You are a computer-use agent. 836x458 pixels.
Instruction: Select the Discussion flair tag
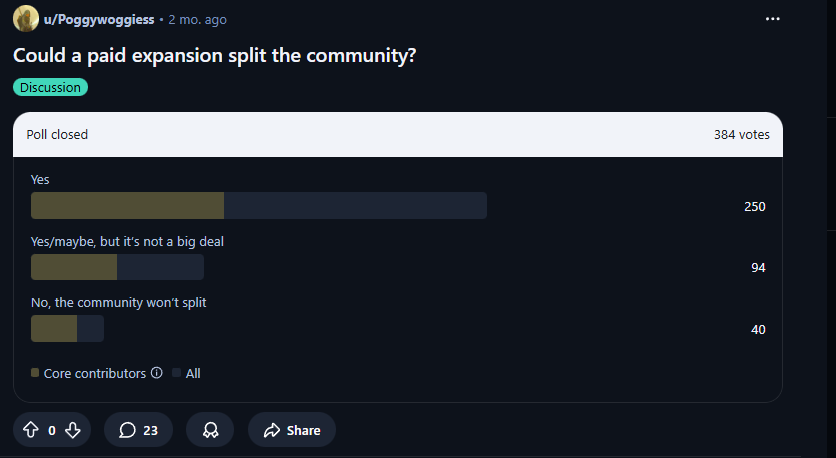click(51, 87)
